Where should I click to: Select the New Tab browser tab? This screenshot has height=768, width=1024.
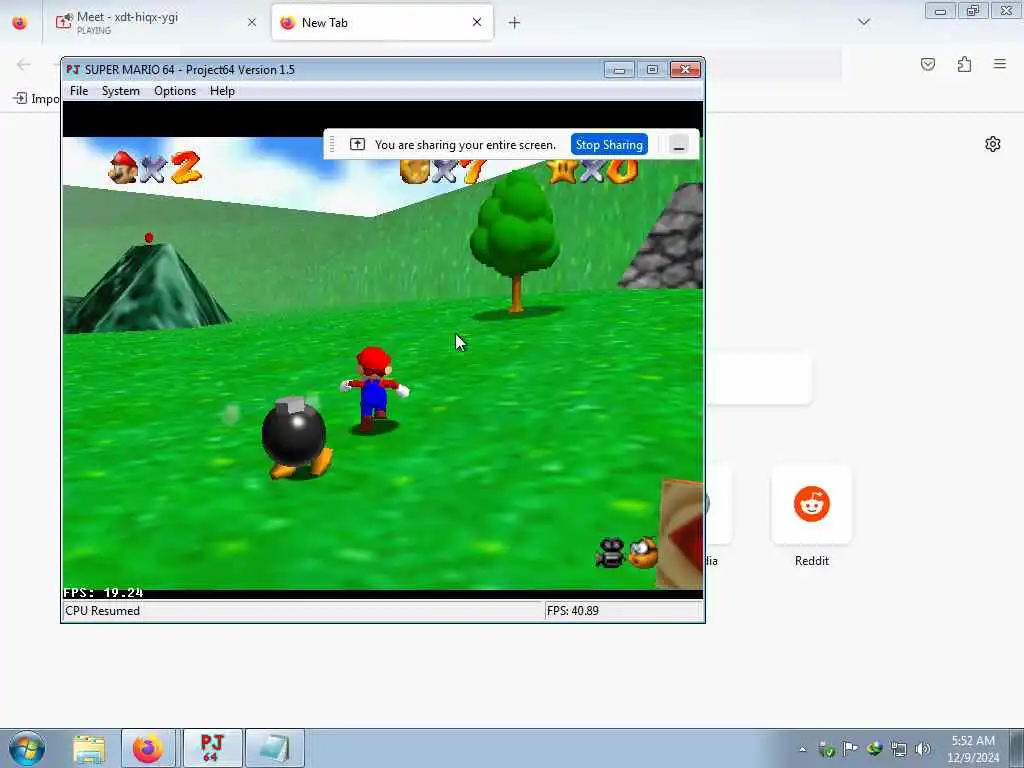(x=381, y=22)
